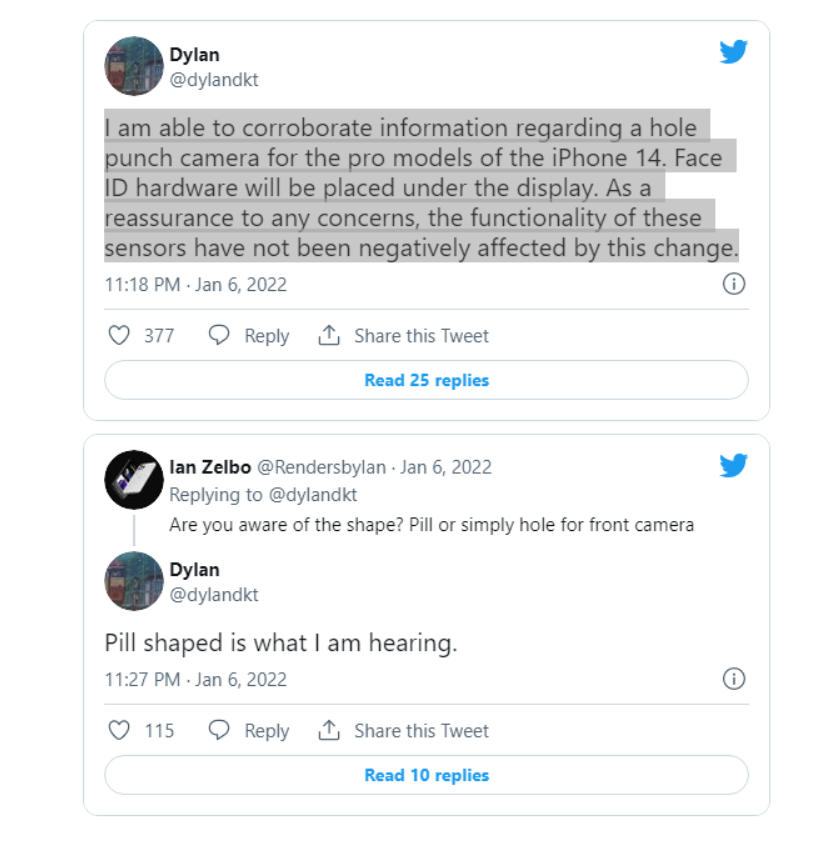
Task: Click the Twitter bird icon in first tweet
Action: tap(733, 52)
